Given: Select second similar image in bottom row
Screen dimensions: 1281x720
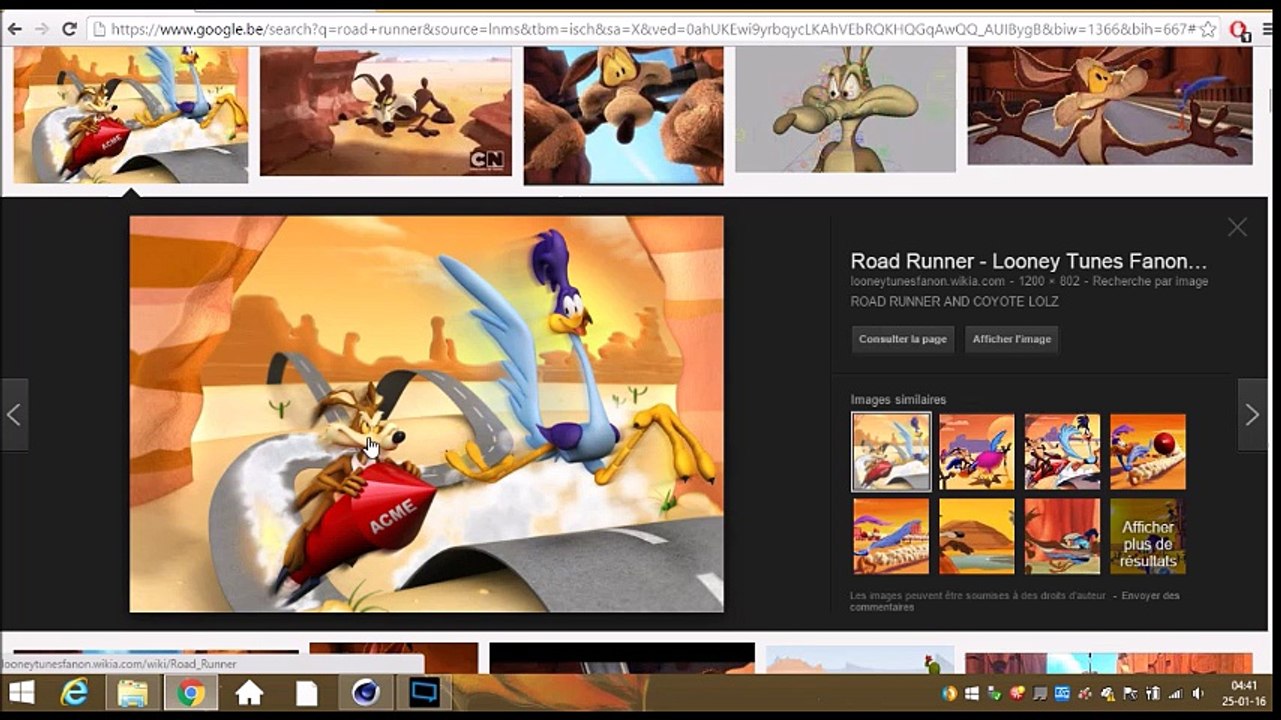Looking at the screenshot, I should [977, 536].
